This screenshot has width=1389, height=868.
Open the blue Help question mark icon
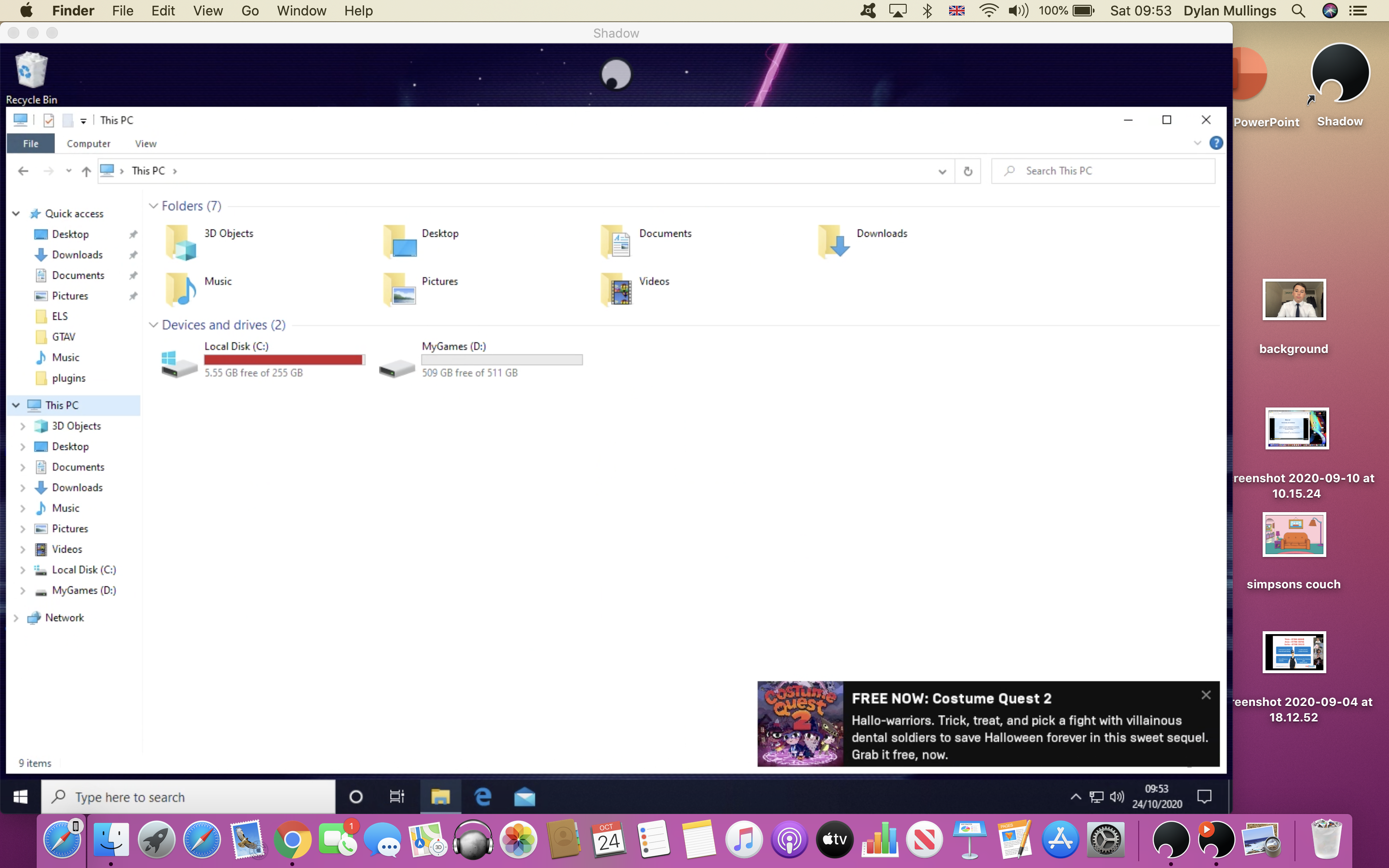pyautogui.click(x=1216, y=143)
